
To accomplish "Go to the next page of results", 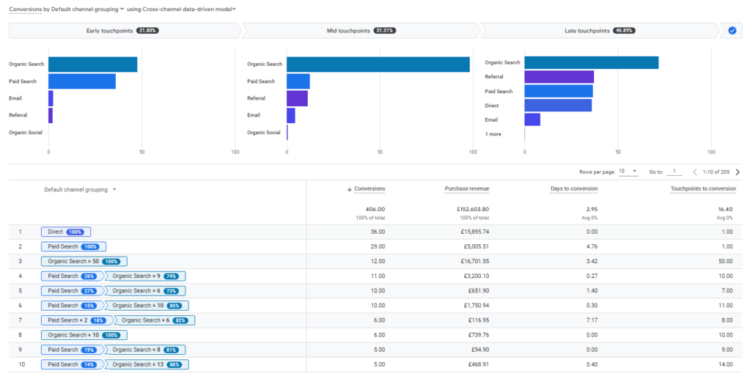I will [x=738, y=172].
